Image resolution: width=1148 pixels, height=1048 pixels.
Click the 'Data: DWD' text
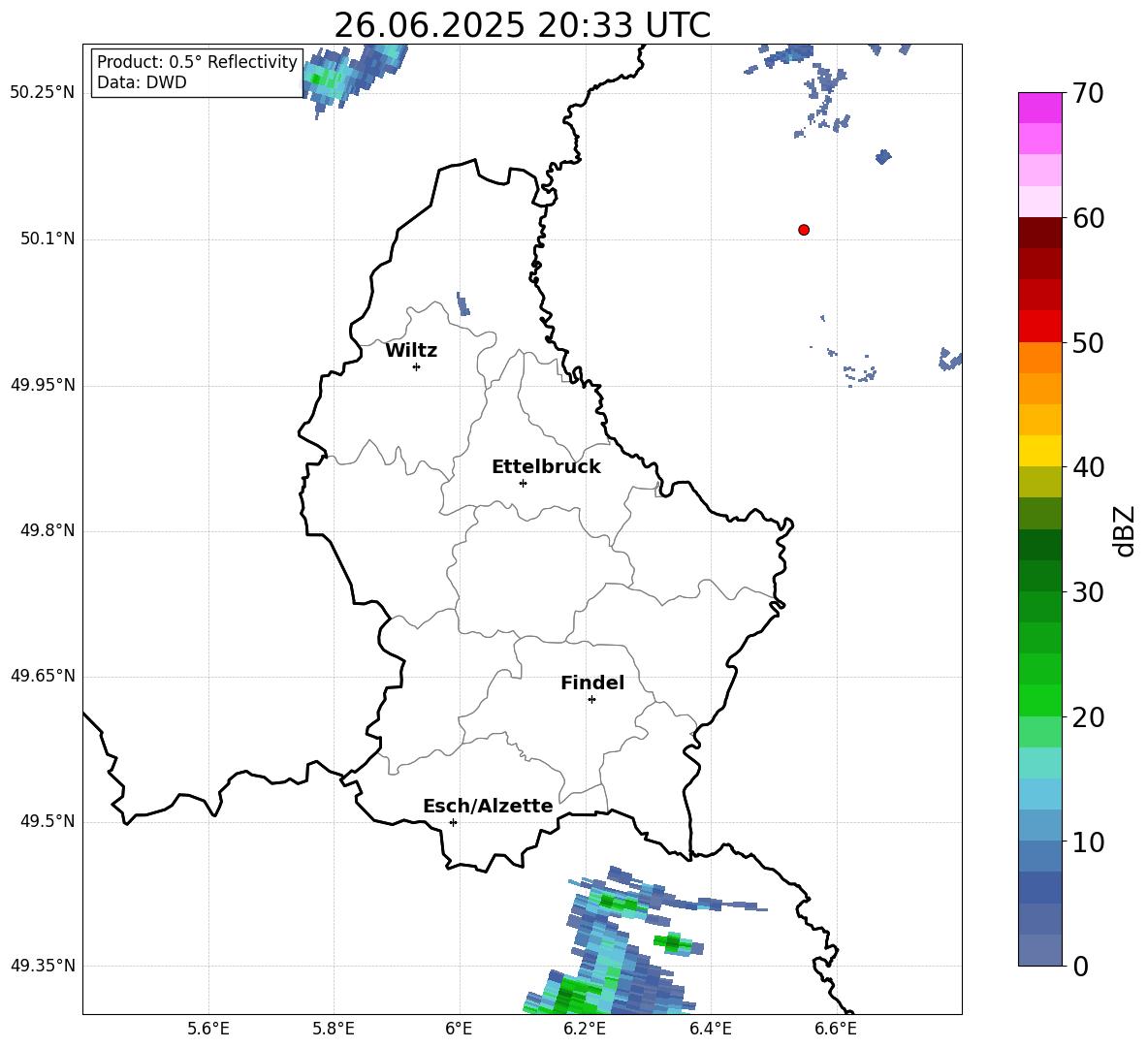[x=142, y=82]
